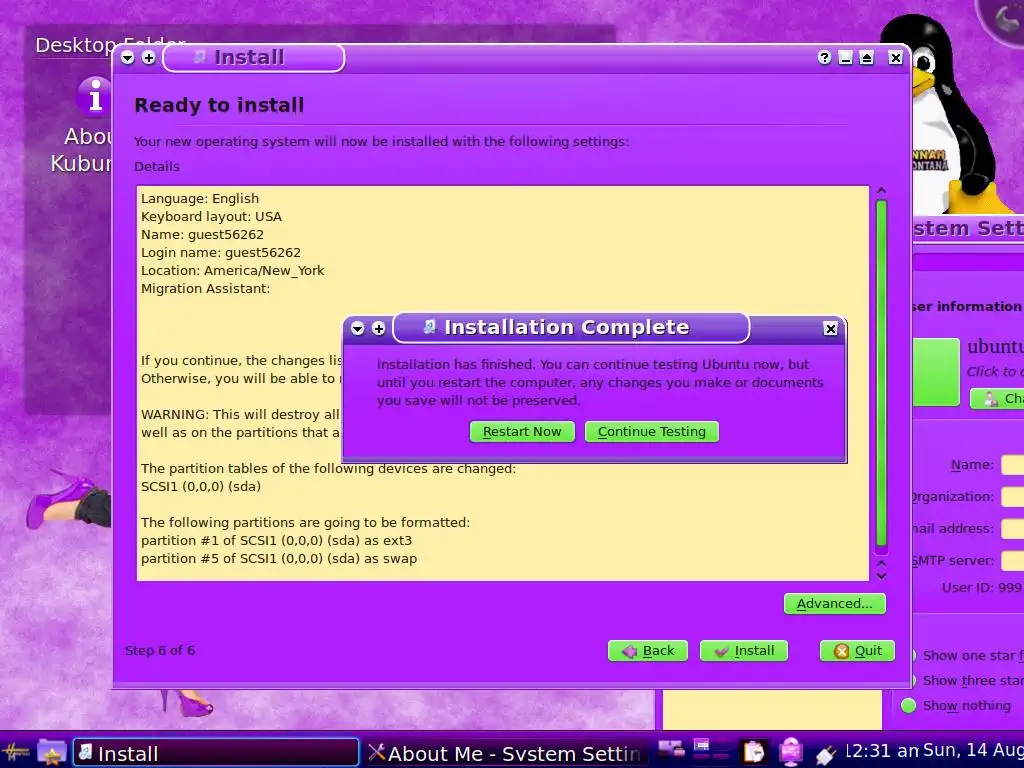
Task: Open the starred folder icon in the taskbar
Action: pyautogui.click(x=52, y=753)
